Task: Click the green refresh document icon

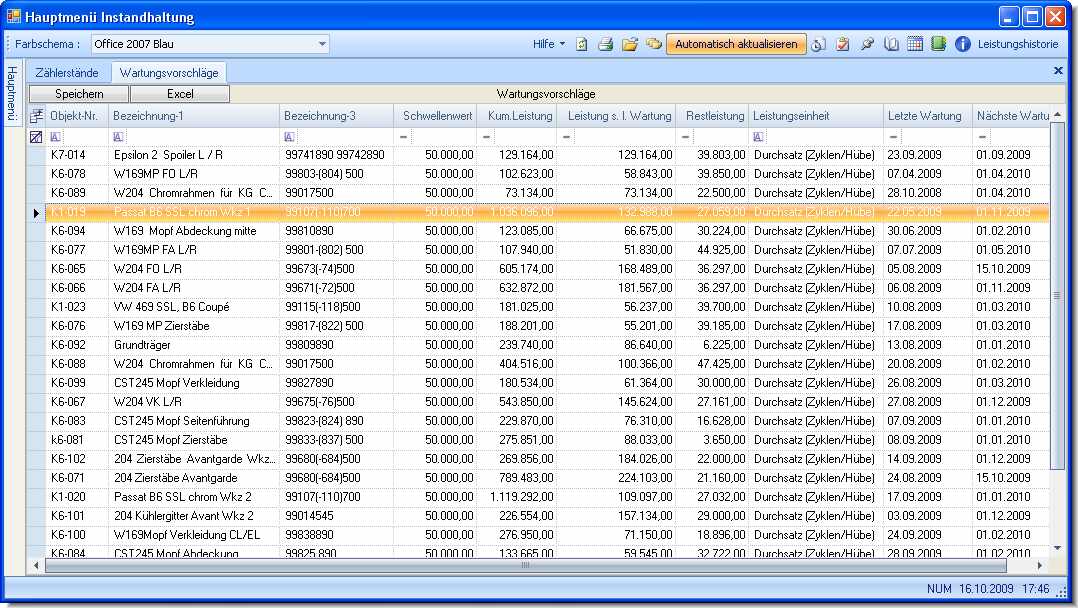Action: click(x=581, y=44)
